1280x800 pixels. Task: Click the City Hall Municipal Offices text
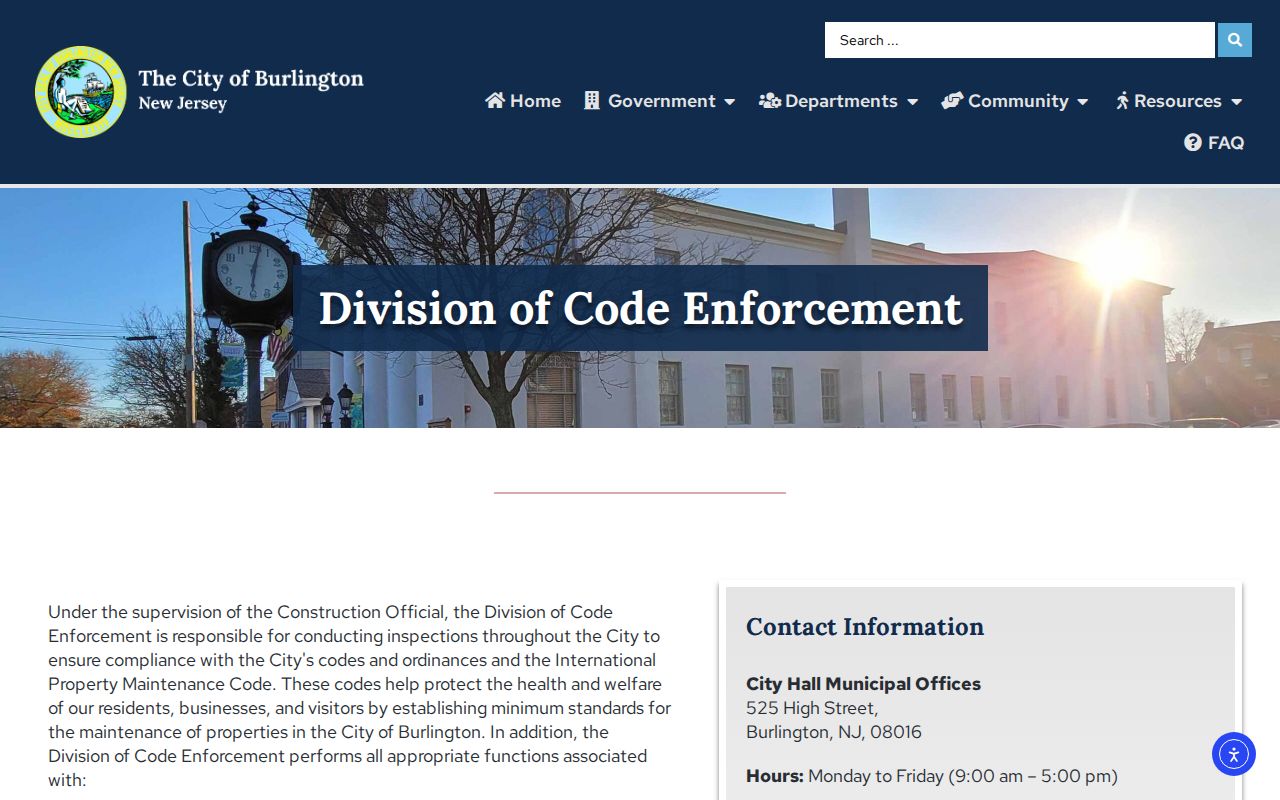pyautogui.click(x=863, y=684)
